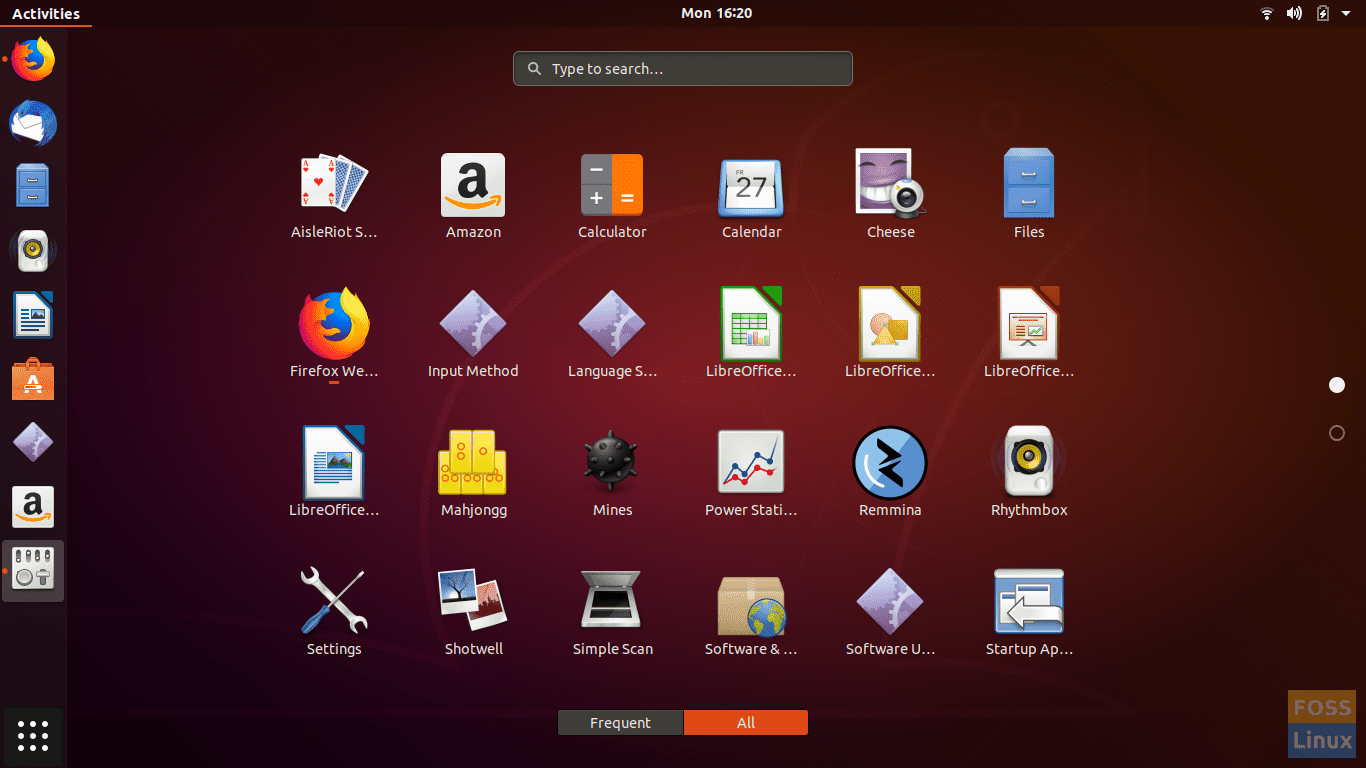Open Language Support

612,324
